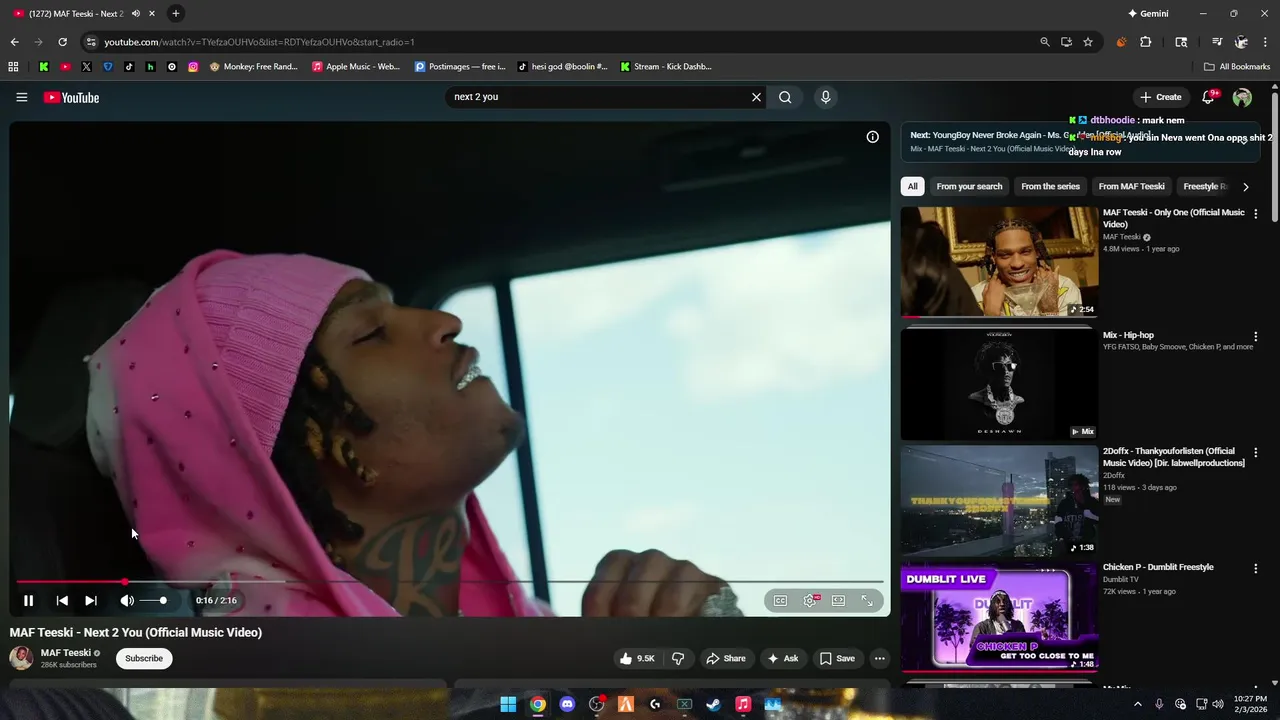The image size is (1280, 720).
Task: Click the Ask button
Action: coord(782,658)
